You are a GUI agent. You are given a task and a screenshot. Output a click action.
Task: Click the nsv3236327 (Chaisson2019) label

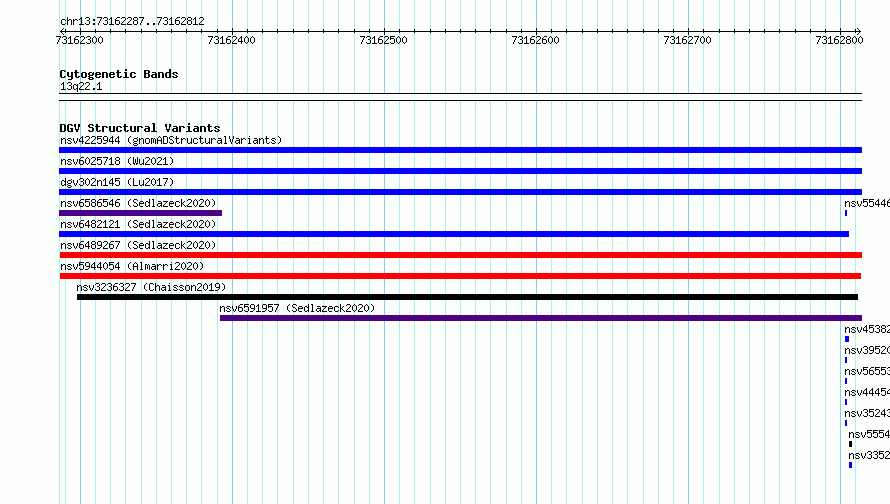(151, 287)
